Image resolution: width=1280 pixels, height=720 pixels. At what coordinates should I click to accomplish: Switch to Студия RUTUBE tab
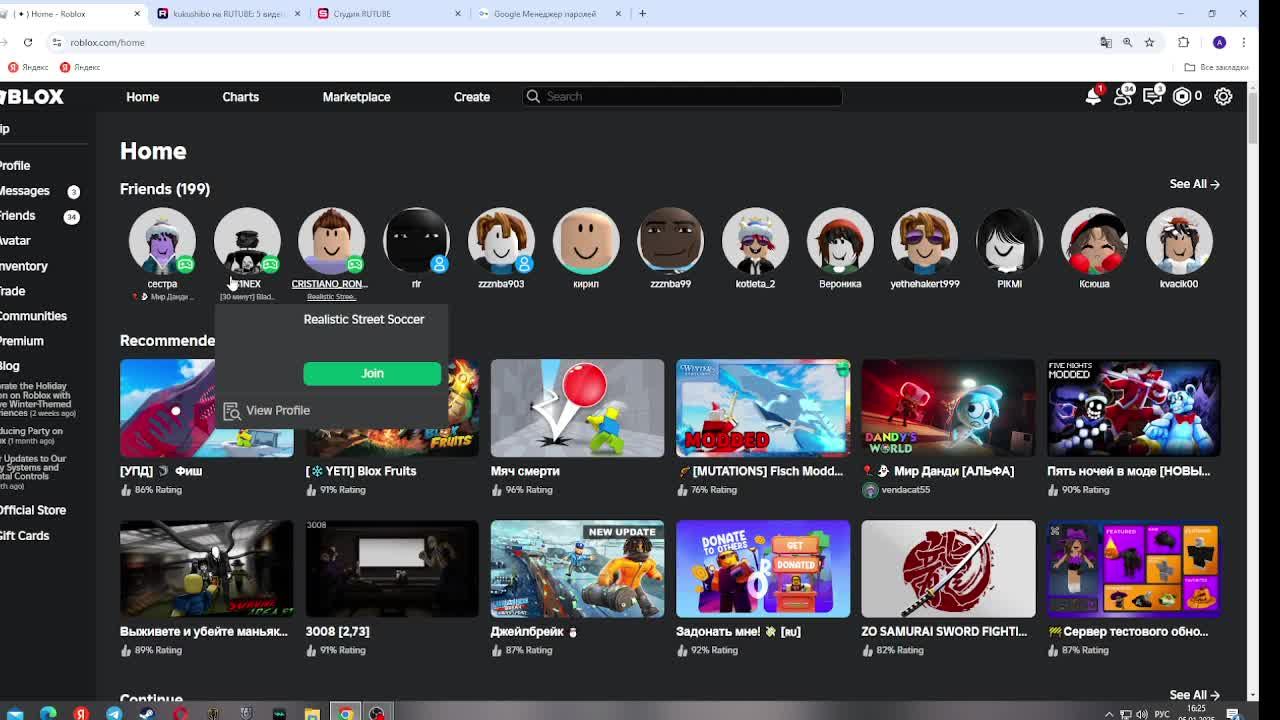(388, 13)
